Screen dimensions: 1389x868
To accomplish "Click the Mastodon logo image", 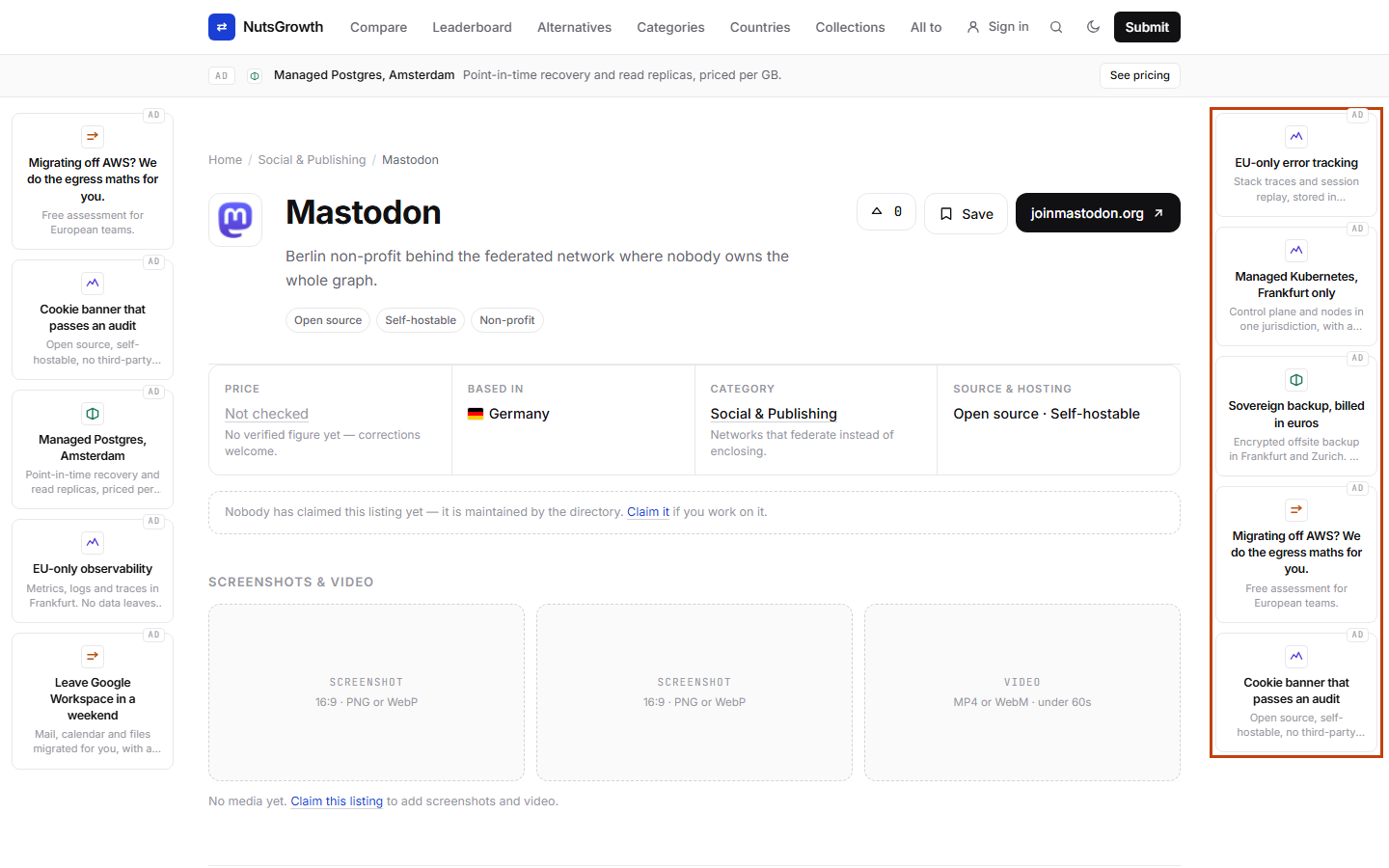I will [x=235, y=220].
